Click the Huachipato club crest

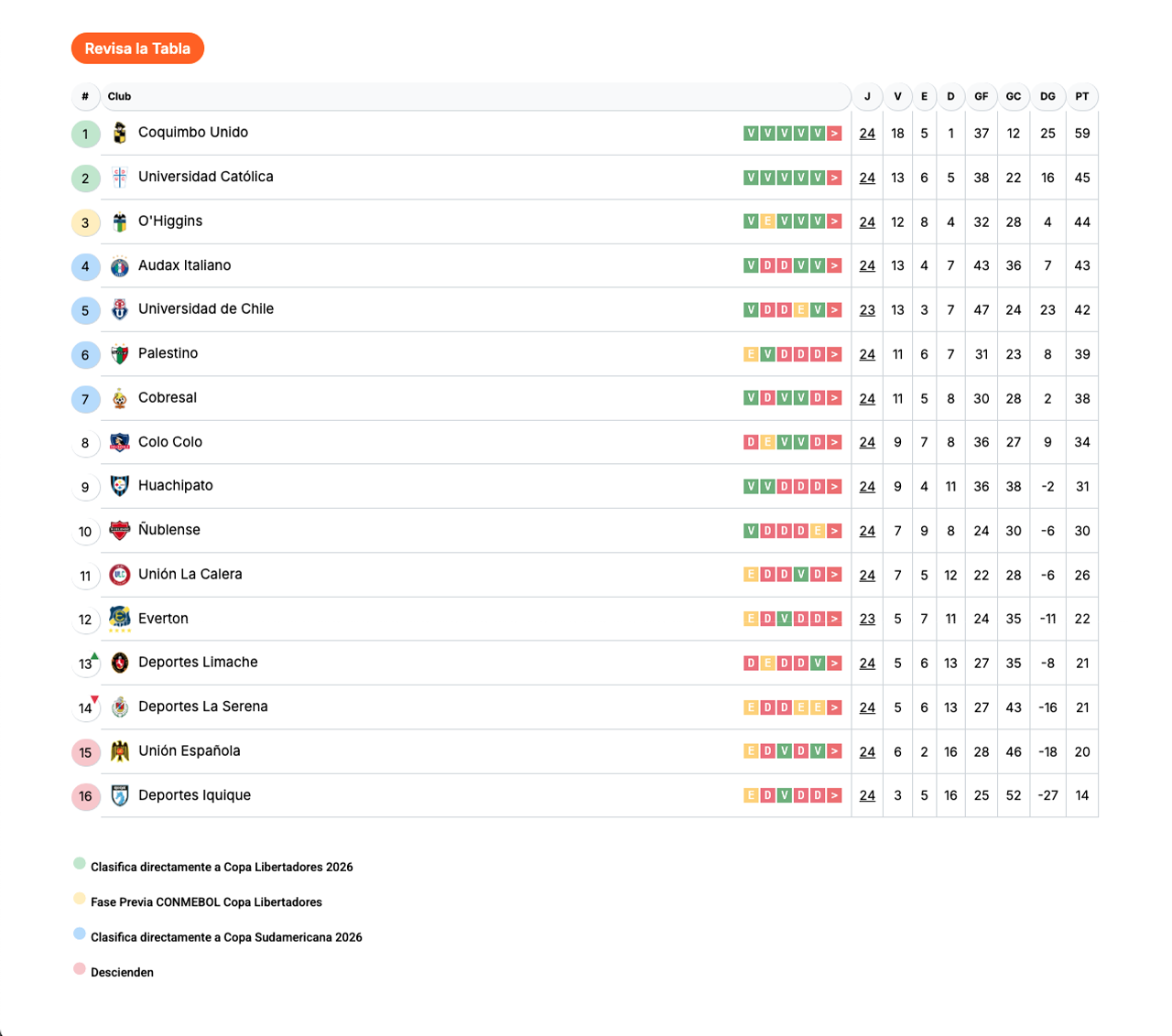120,486
